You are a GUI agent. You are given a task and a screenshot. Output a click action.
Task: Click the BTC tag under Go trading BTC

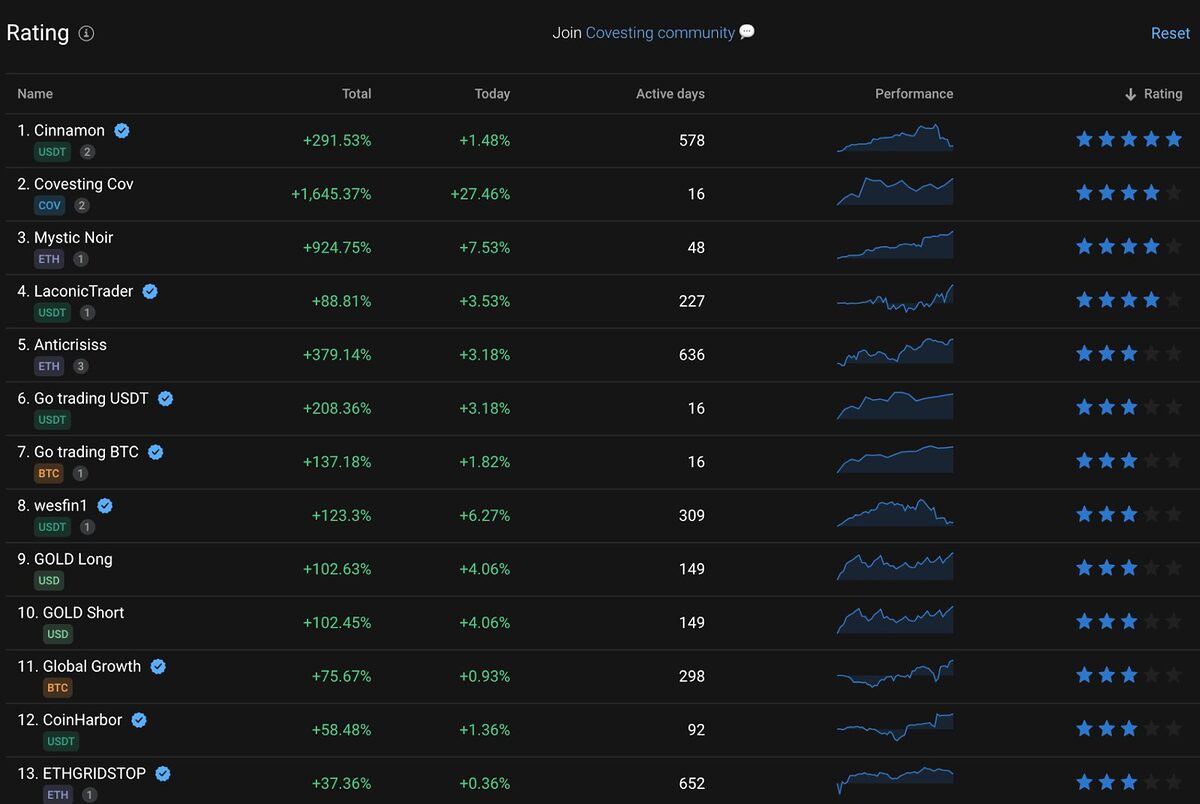[49, 473]
